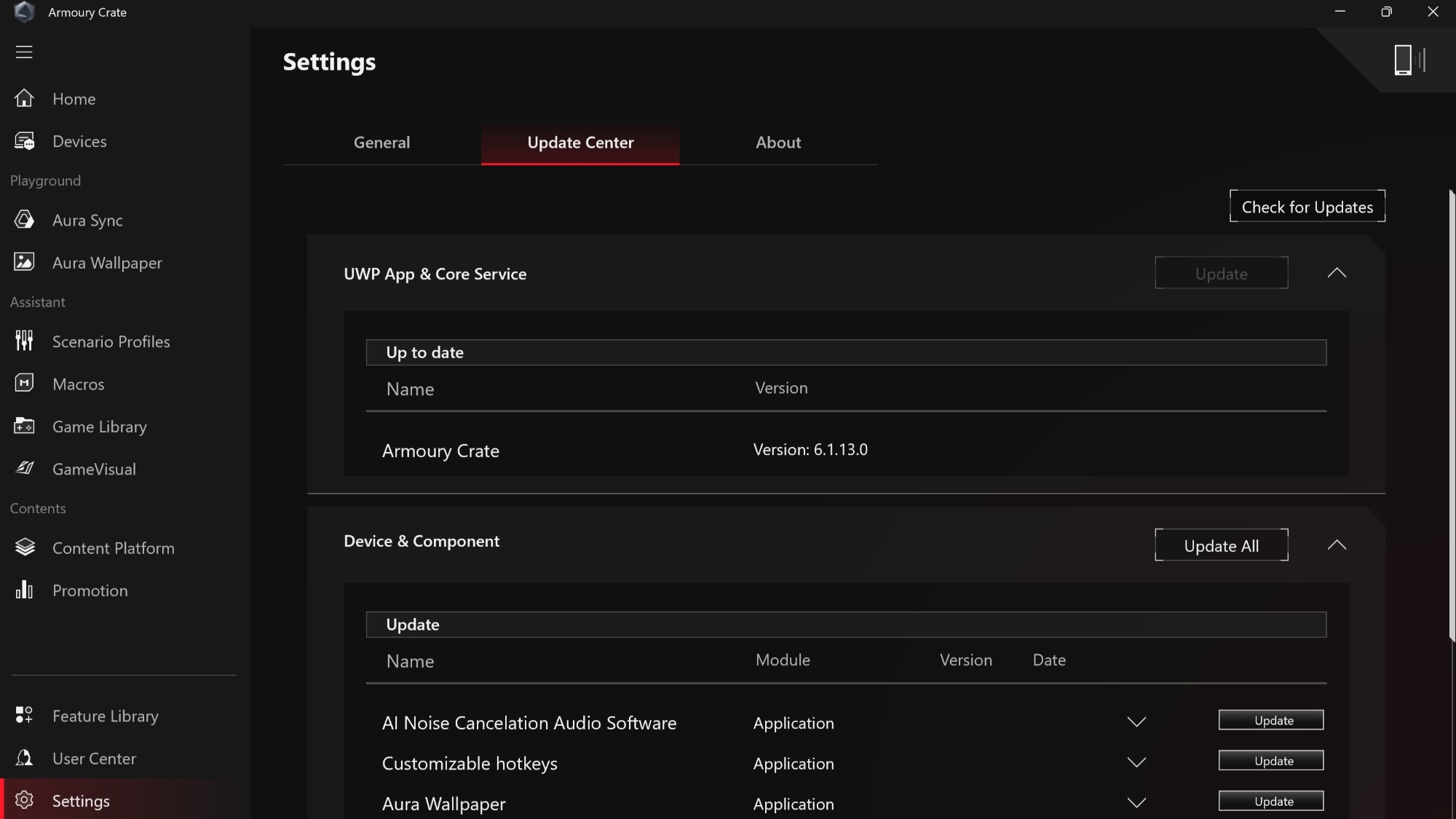The height and width of the screenshot is (819, 1456).
Task: Click the Game Library controller icon
Action: [x=24, y=426]
